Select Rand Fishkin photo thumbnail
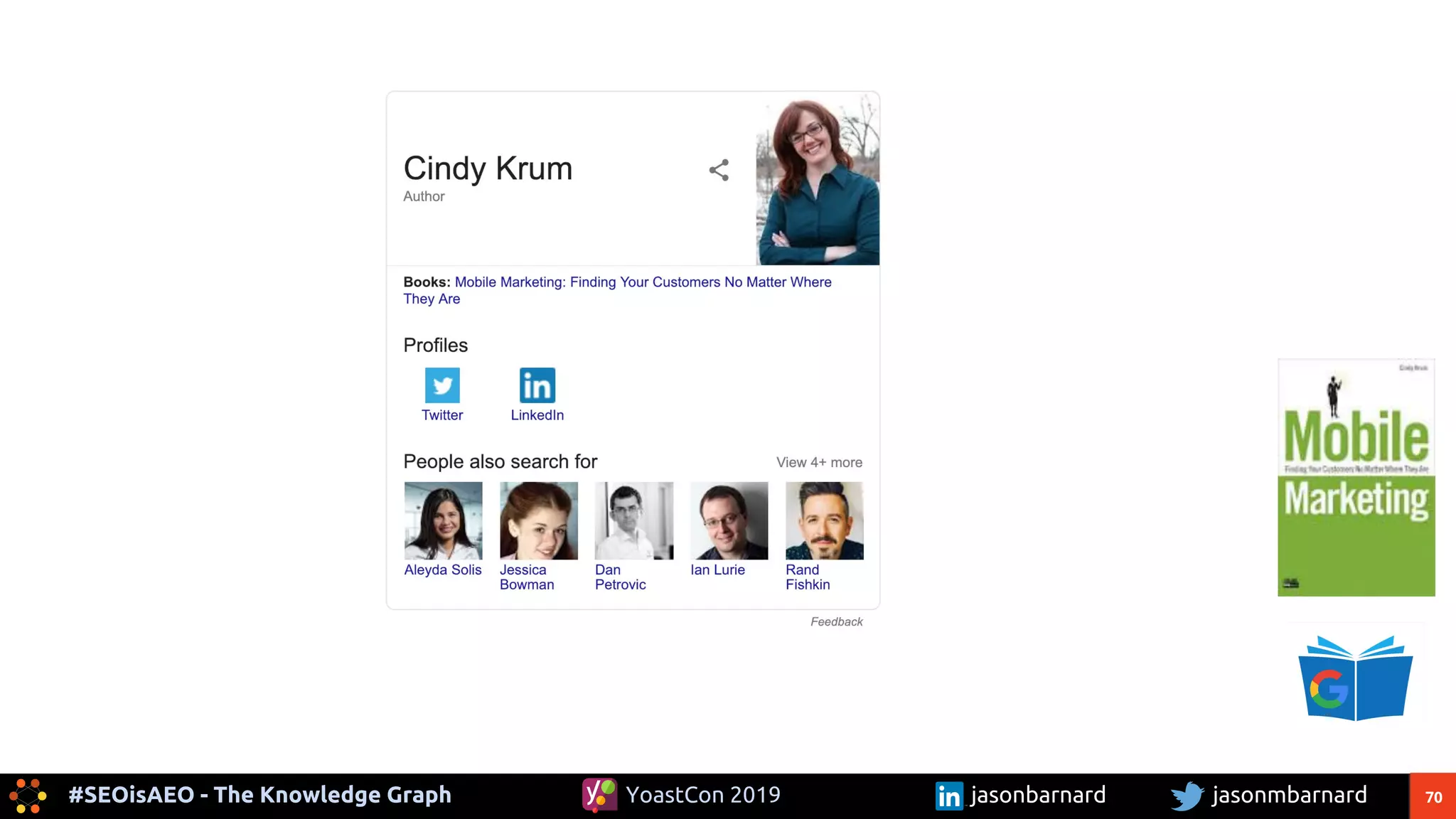1456x819 pixels. click(825, 520)
